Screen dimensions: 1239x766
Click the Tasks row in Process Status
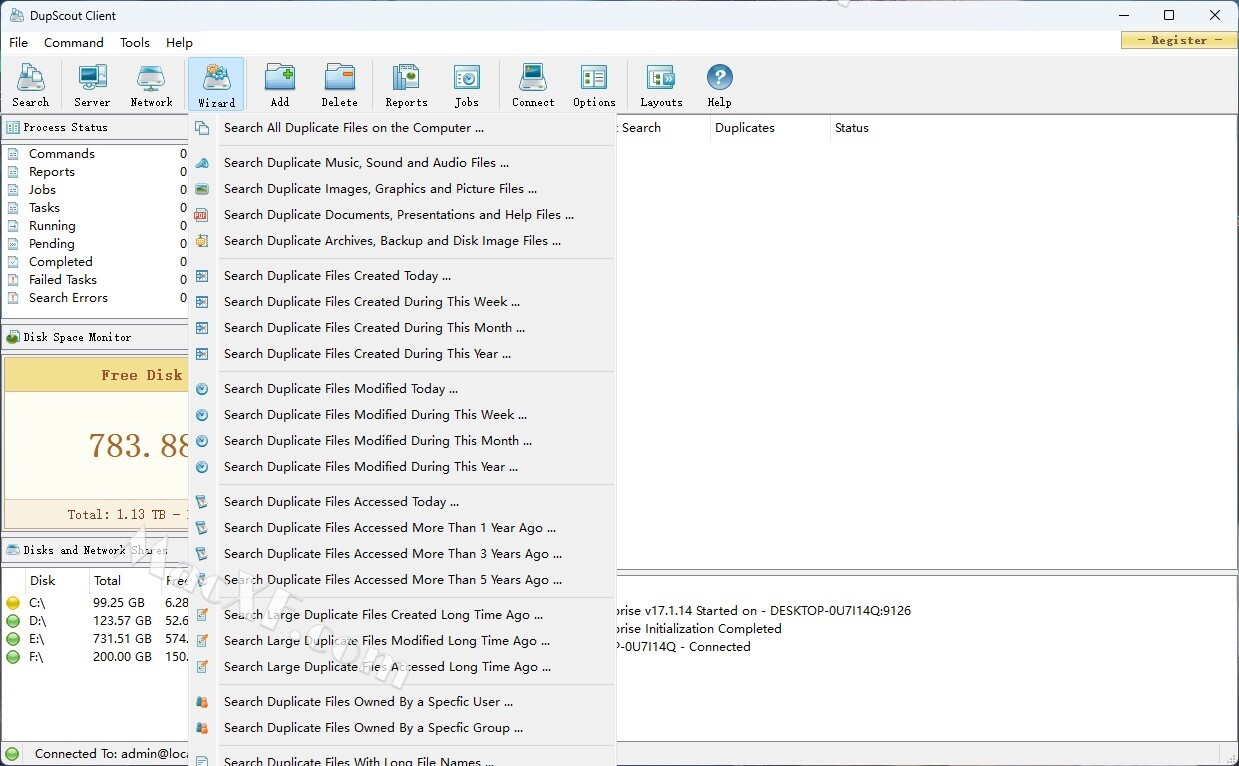[96, 208]
